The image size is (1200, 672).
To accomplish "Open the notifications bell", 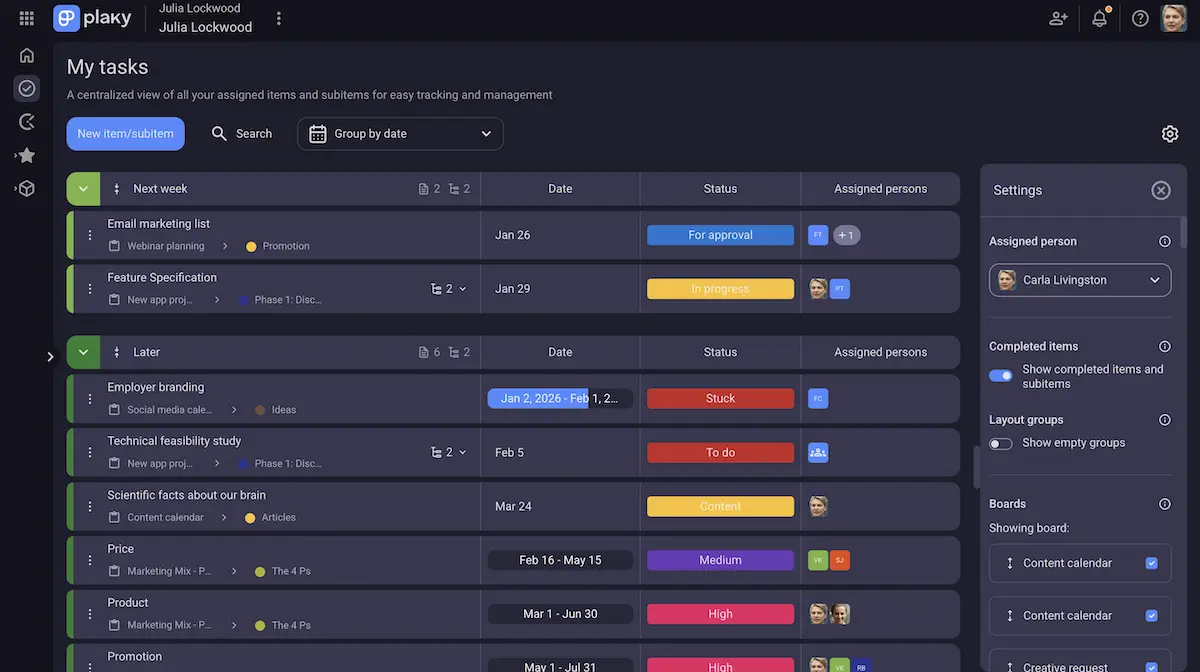I will (x=1100, y=18).
